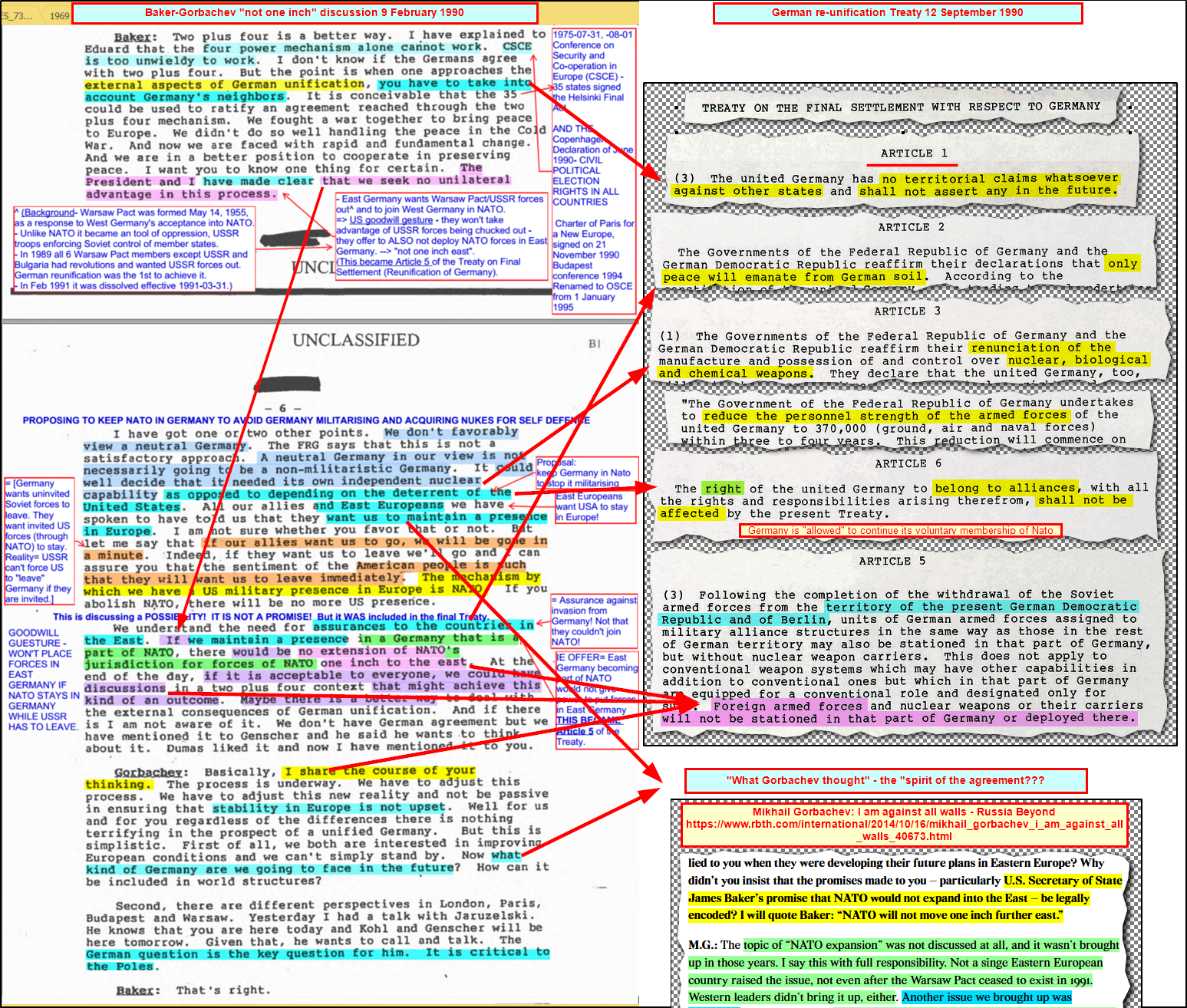
Task: Click highlighted 'account Germany's neighbors' phrase
Action: click(187, 97)
